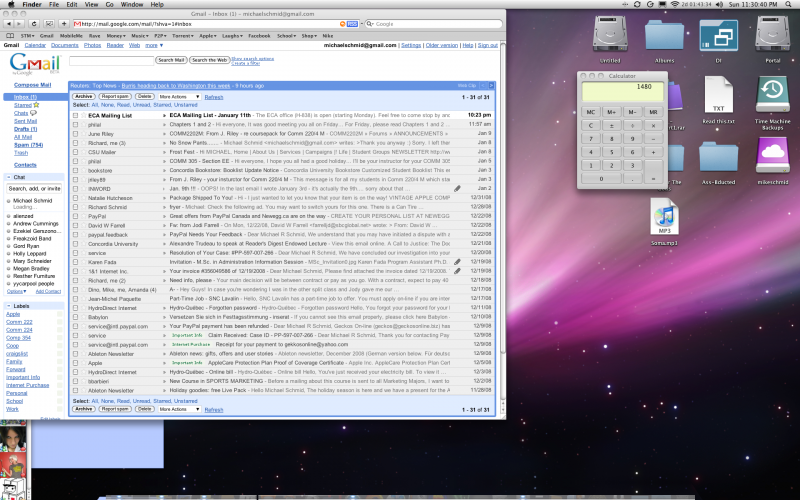
Task: Open the School bookmarks dropdown
Action: click(286, 36)
